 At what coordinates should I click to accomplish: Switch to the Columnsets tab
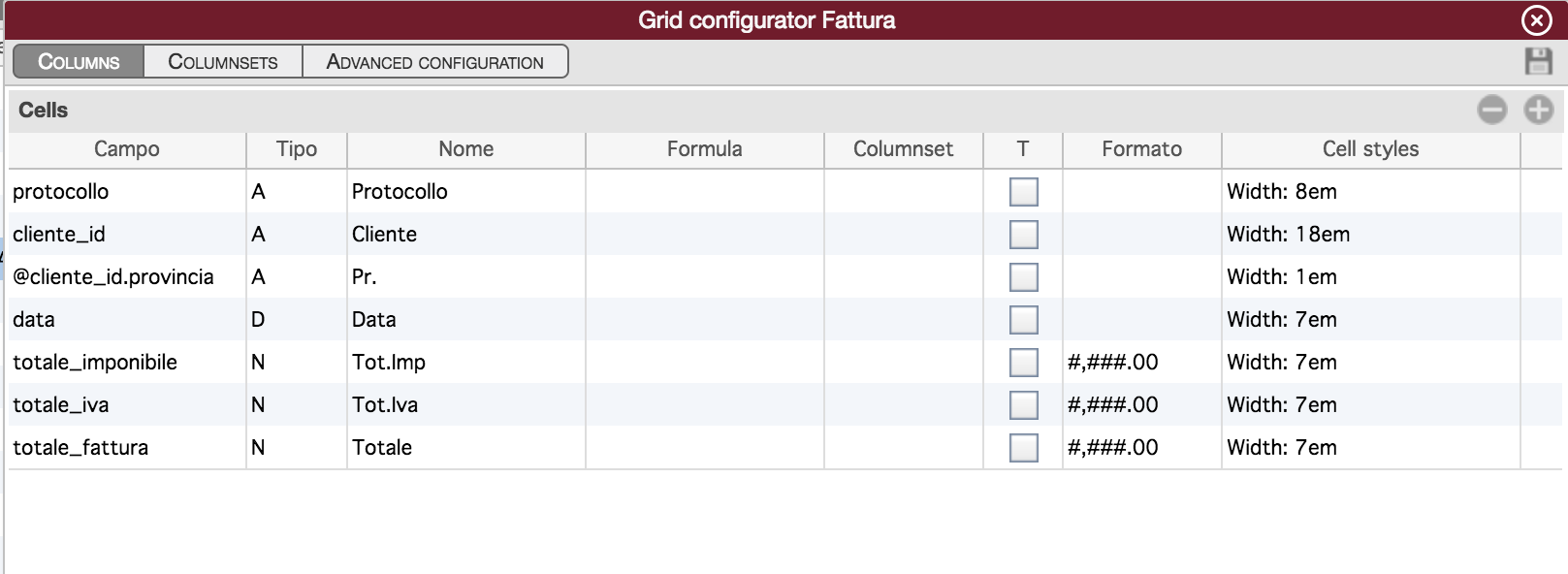click(223, 61)
